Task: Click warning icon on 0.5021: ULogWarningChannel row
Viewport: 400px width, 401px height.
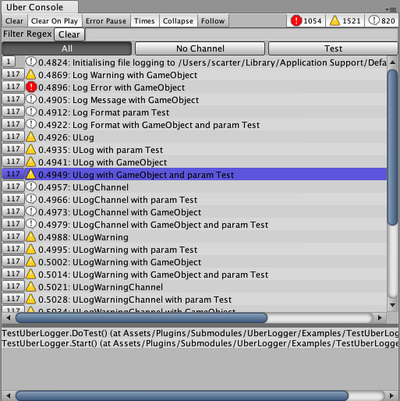Action: (x=31, y=286)
